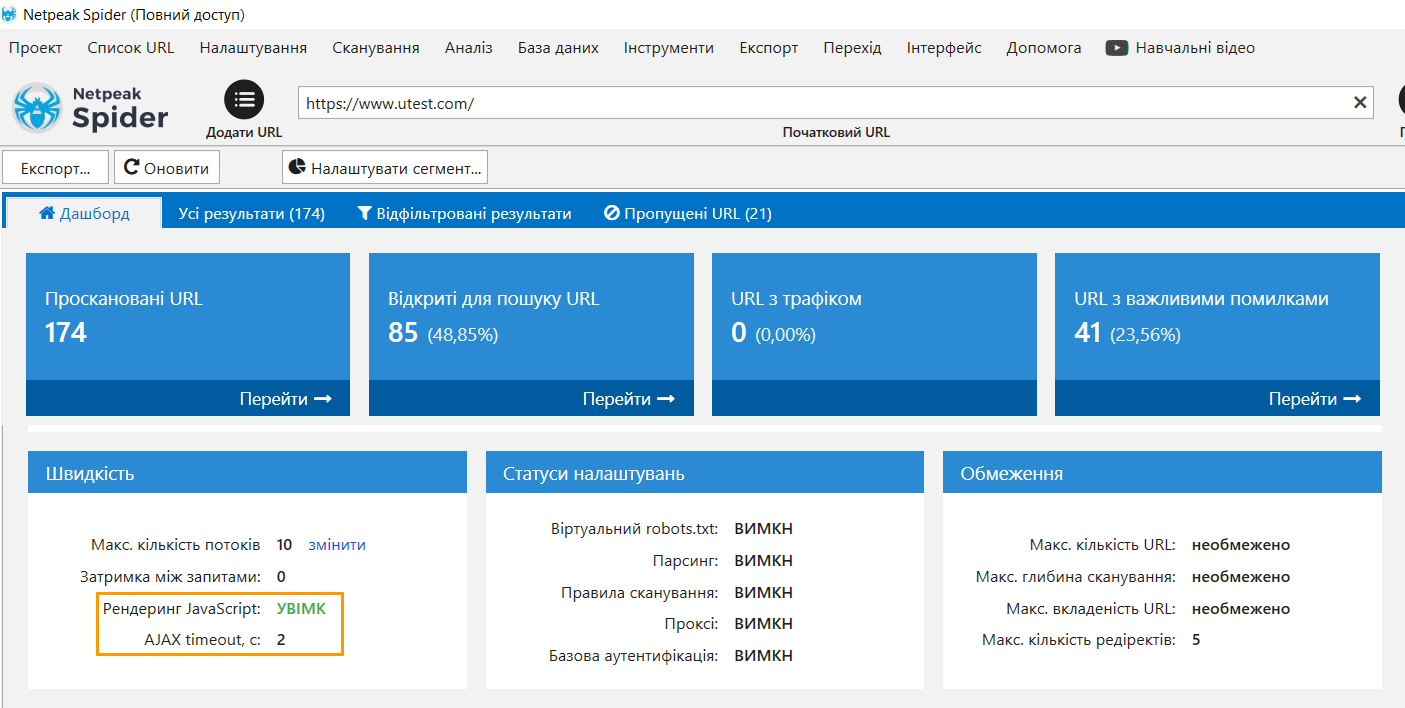The height and width of the screenshot is (708, 1405).
Task: Open the Інтерфейс menu
Action: click(x=944, y=48)
